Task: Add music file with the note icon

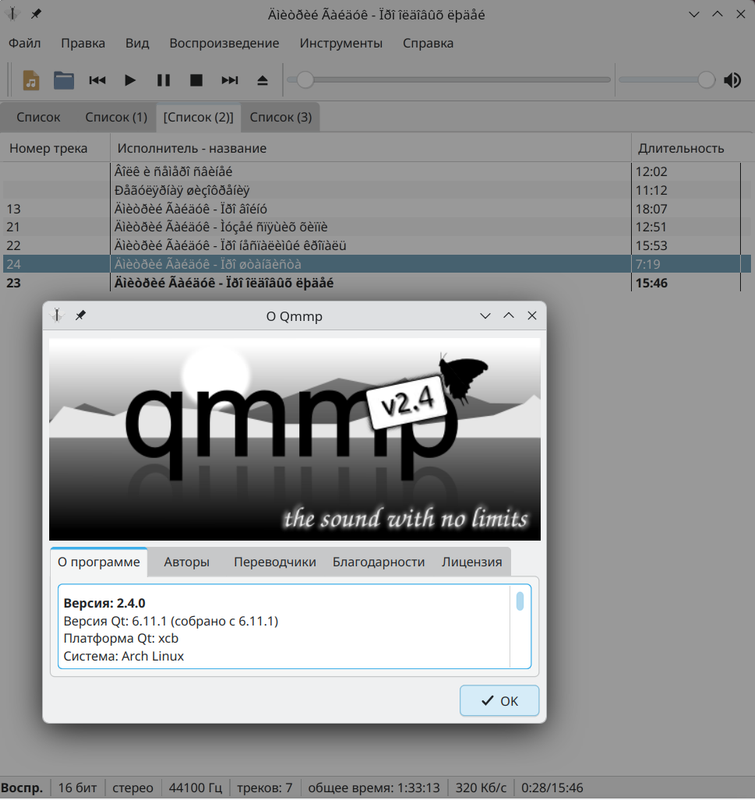Action: point(31,80)
